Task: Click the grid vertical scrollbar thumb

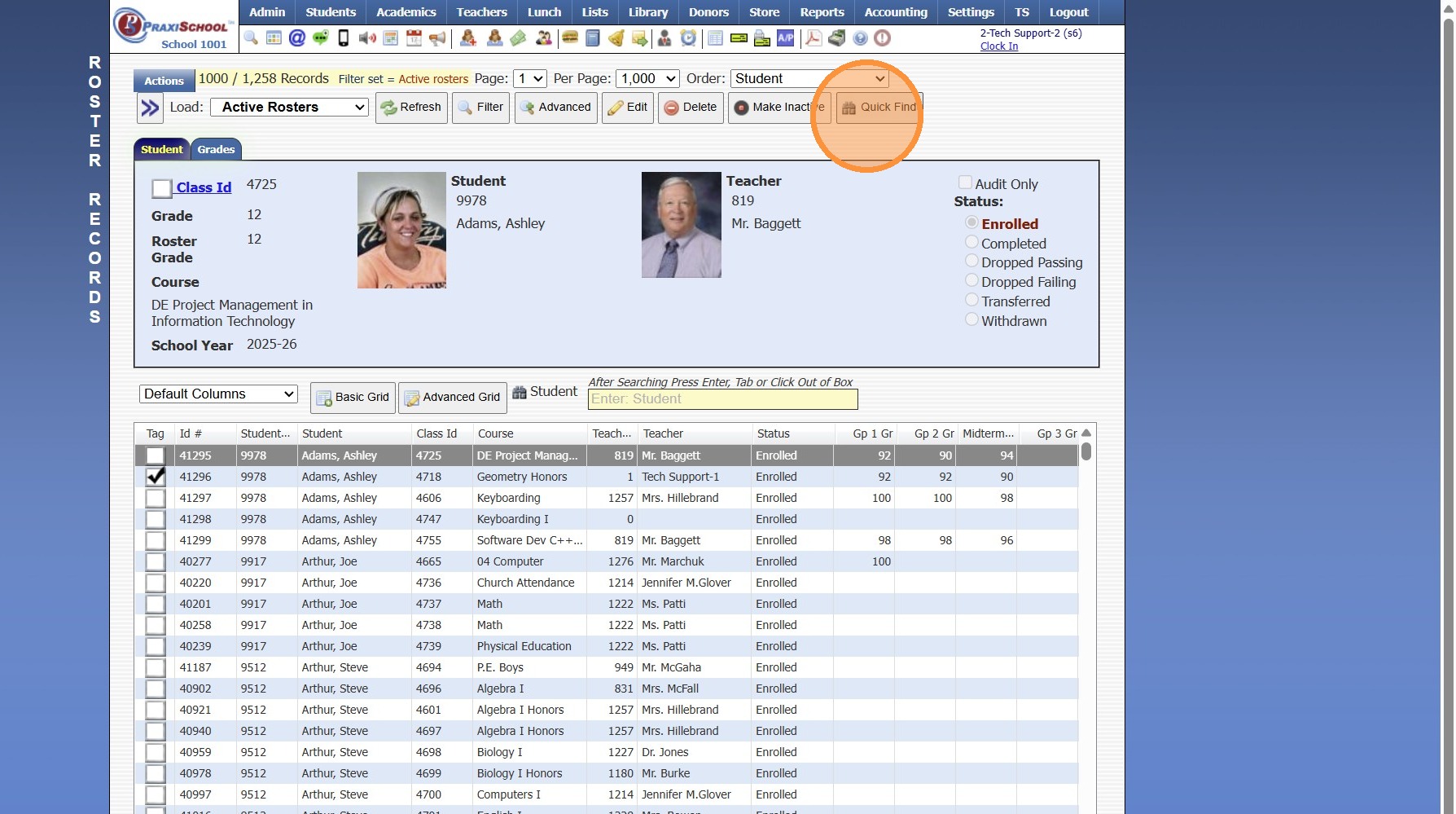Action: point(1085,451)
